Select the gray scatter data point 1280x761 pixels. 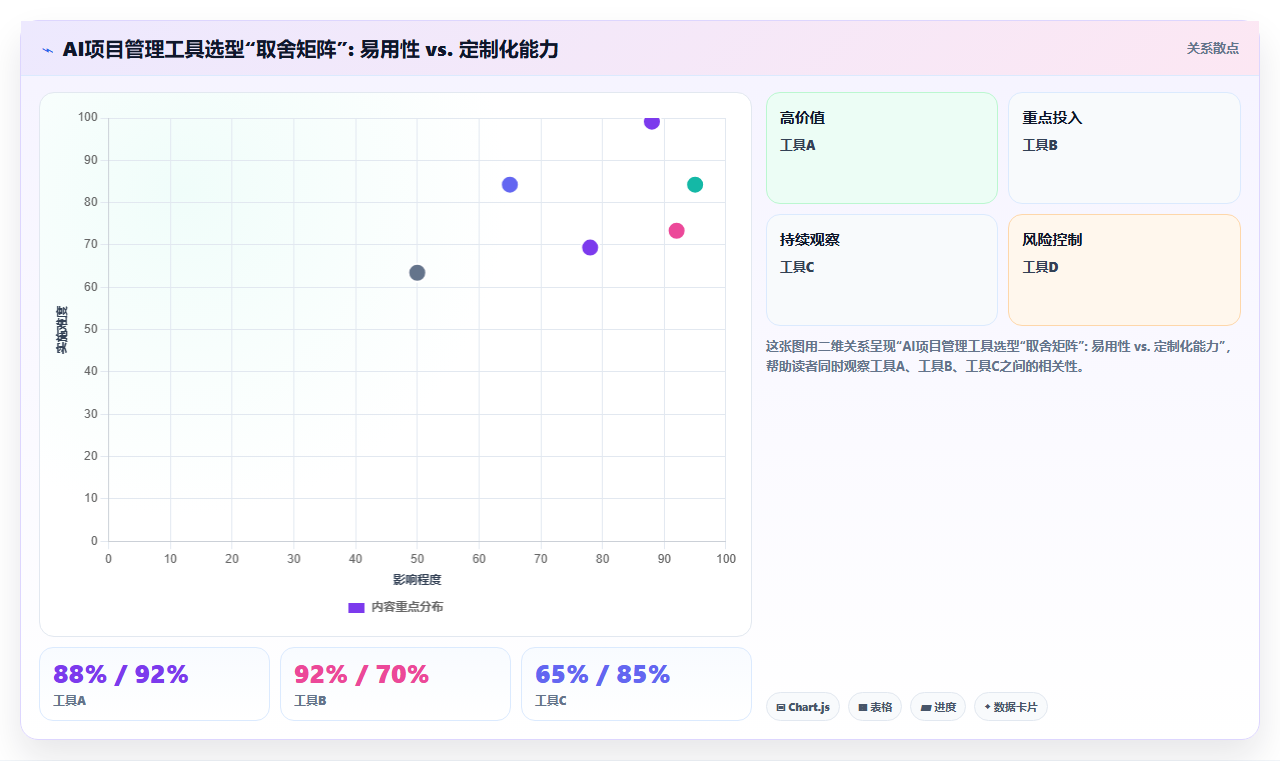pos(417,273)
